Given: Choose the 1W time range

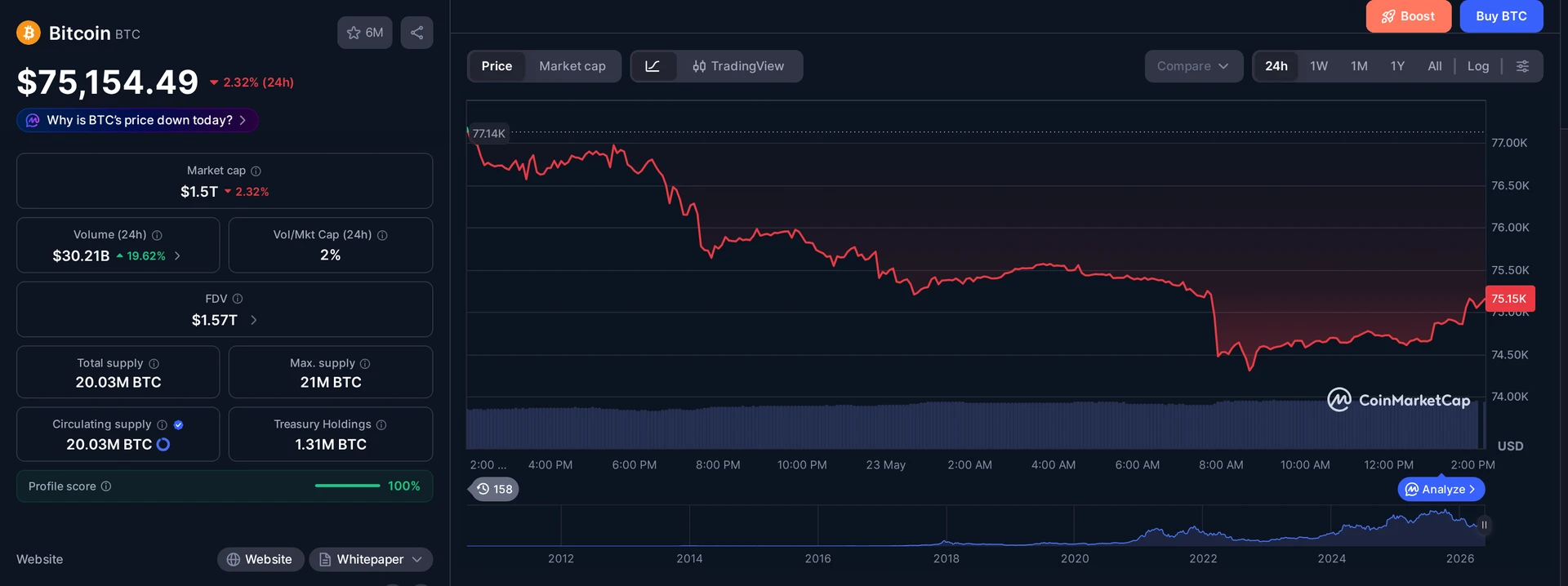Looking at the screenshot, I should [x=1319, y=66].
